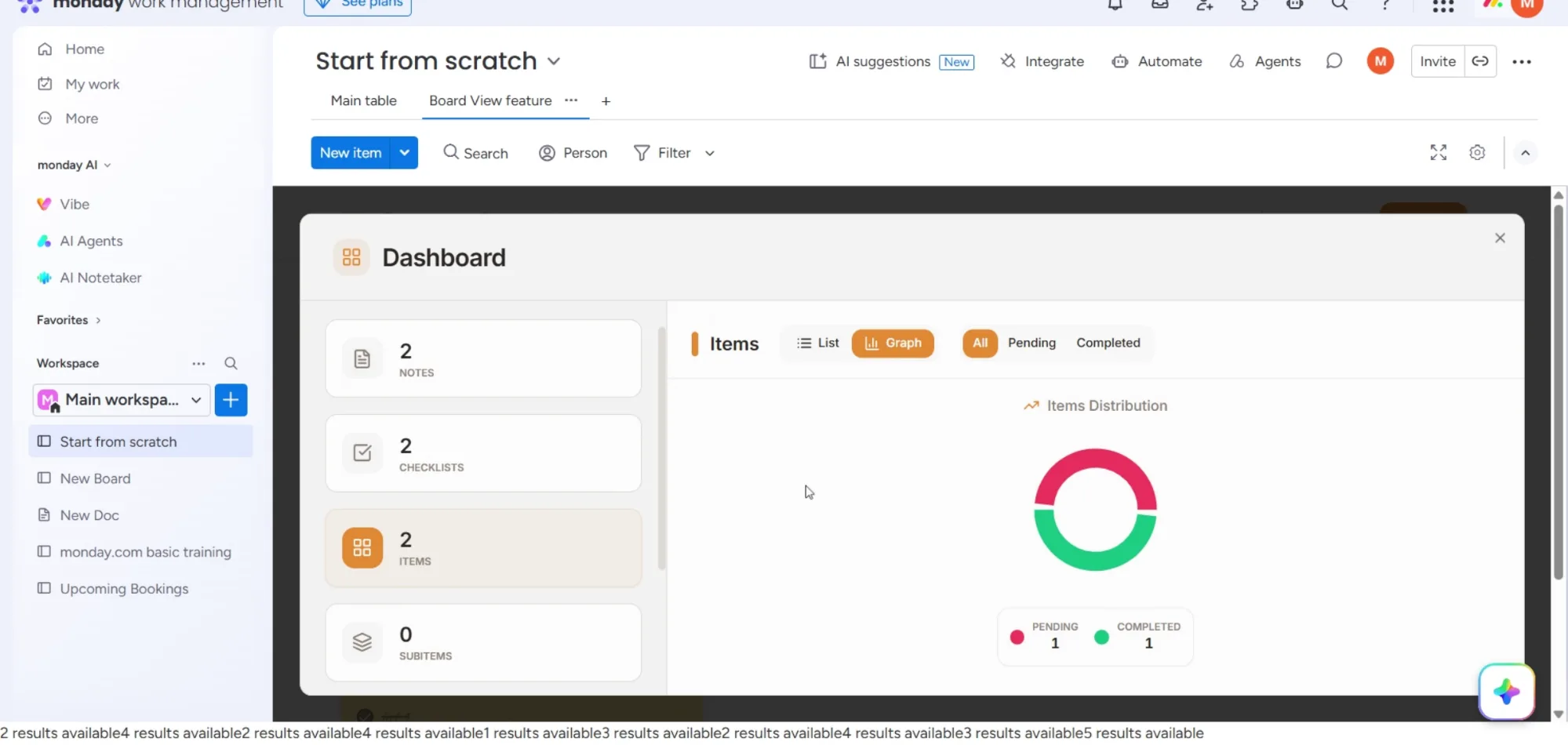Open the Upcoming Bookings board
Viewport: 1568px width, 745px height.
(x=124, y=589)
